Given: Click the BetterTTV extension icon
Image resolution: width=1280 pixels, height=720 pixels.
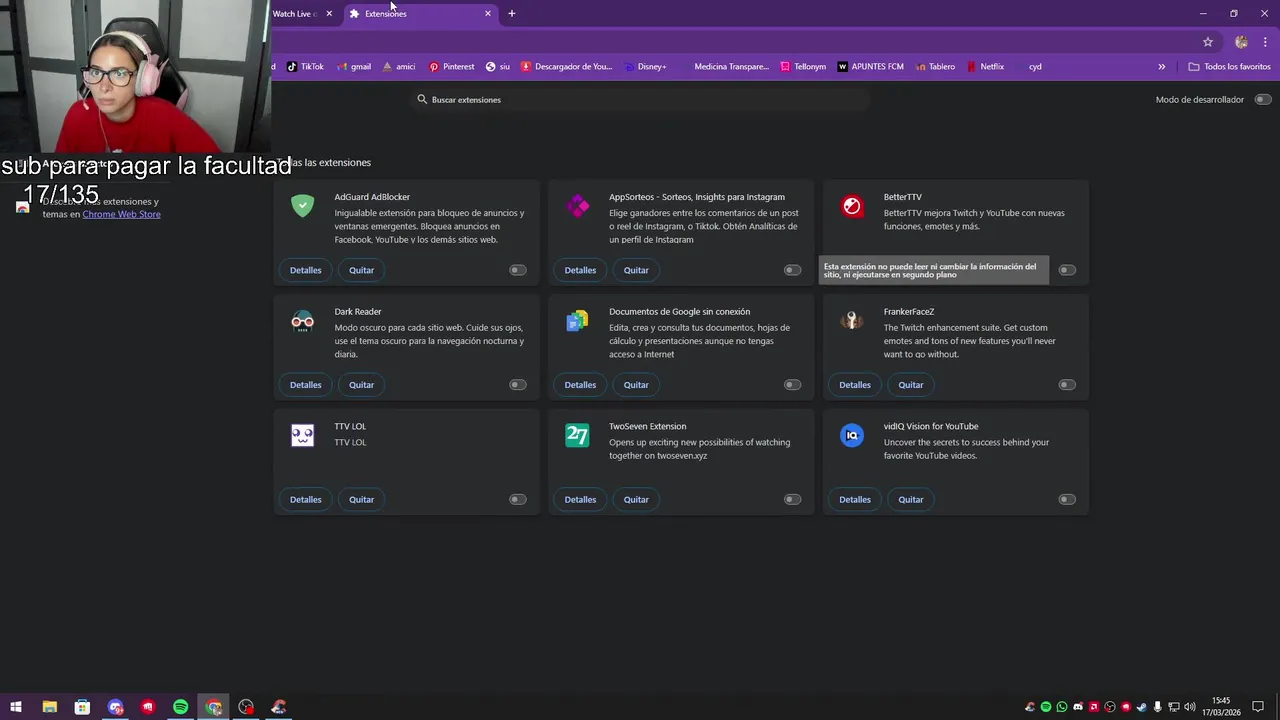Looking at the screenshot, I should point(852,206).
